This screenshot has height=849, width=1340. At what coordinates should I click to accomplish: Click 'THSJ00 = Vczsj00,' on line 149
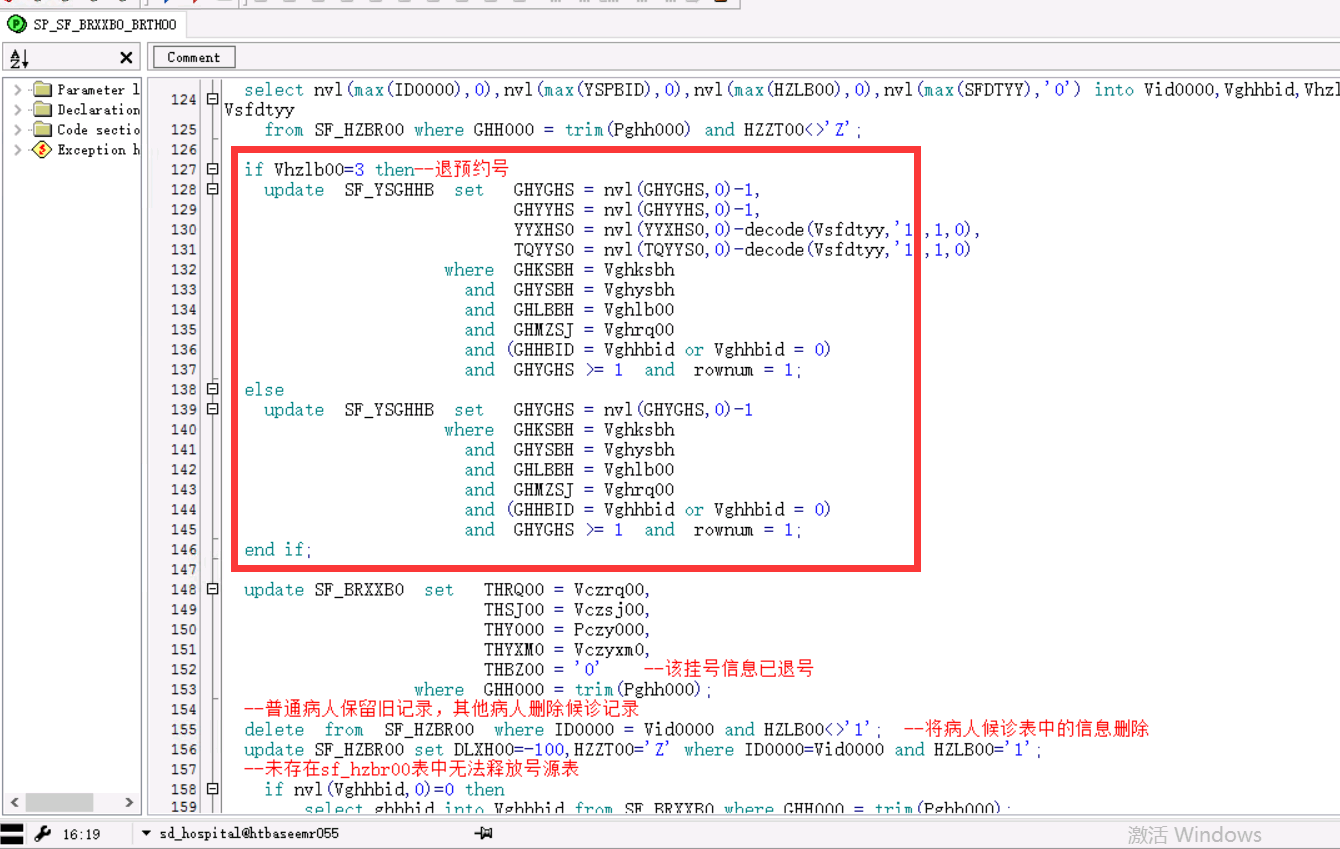point(567,610)
